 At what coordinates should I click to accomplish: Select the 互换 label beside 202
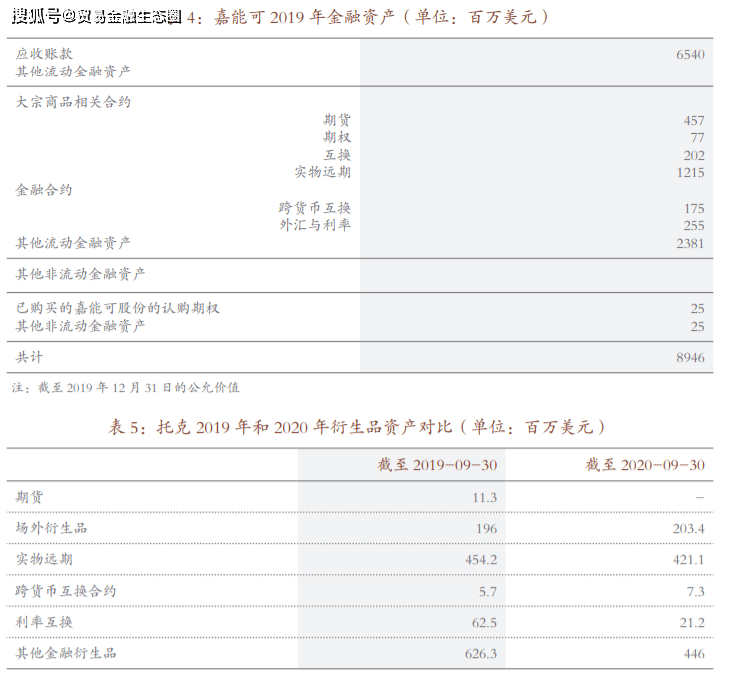point(337,155)
